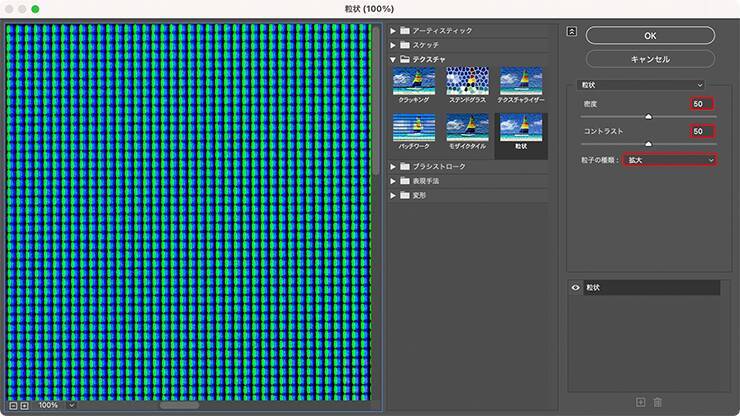The width and height of the screenshot is (740, 416).
Task: Click the 密度 slider handle
Action: pos(648,116)
